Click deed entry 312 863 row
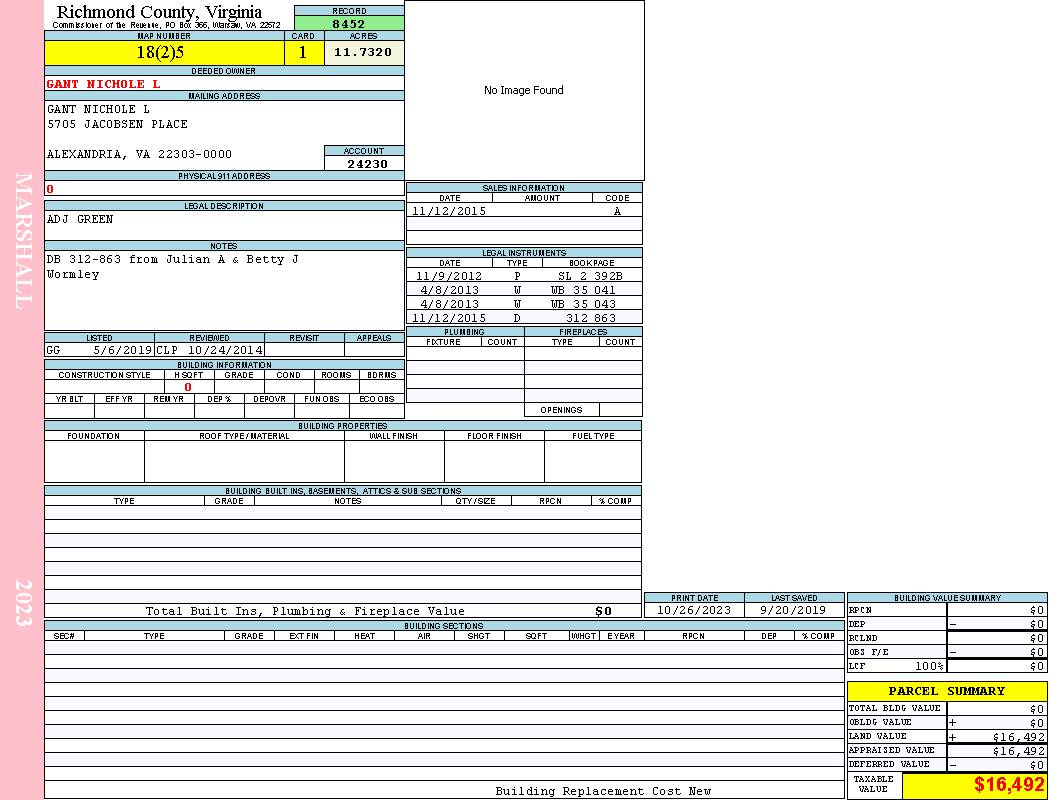Viewport: 1050px width, 800px height. 524,318
